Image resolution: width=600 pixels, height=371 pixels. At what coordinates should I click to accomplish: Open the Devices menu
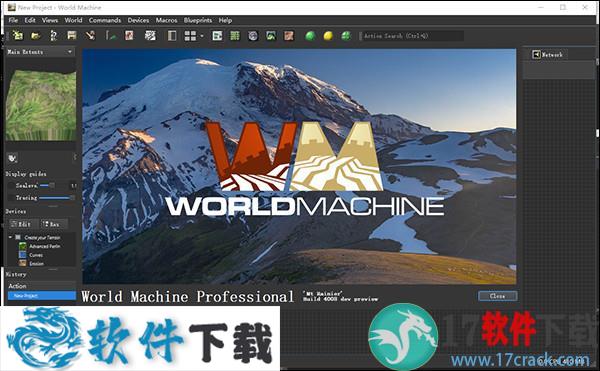click(x=138, y=20)
